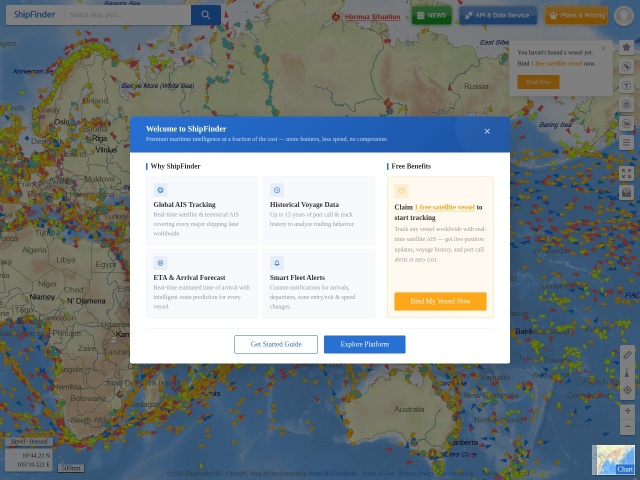640x480 pixels.
Task: Zoom in on the map
Action: pyautogui.click(x=627, y=411)
